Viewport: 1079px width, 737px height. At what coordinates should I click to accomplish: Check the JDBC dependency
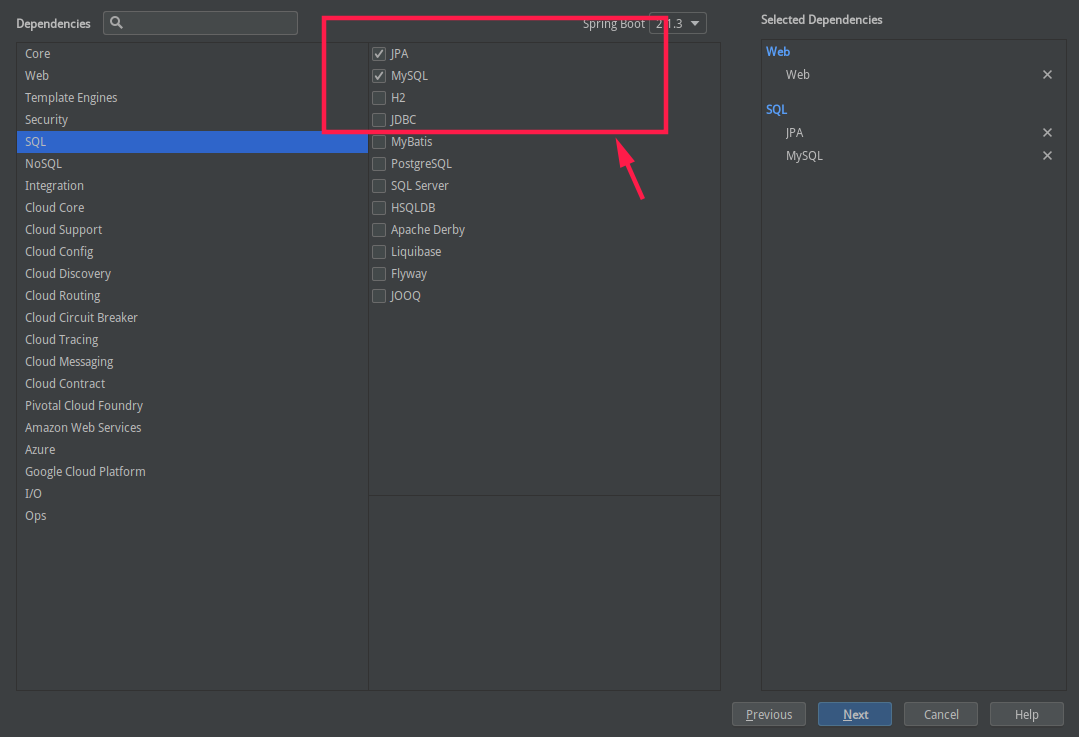pyautogui.click(x=379, y=119)
